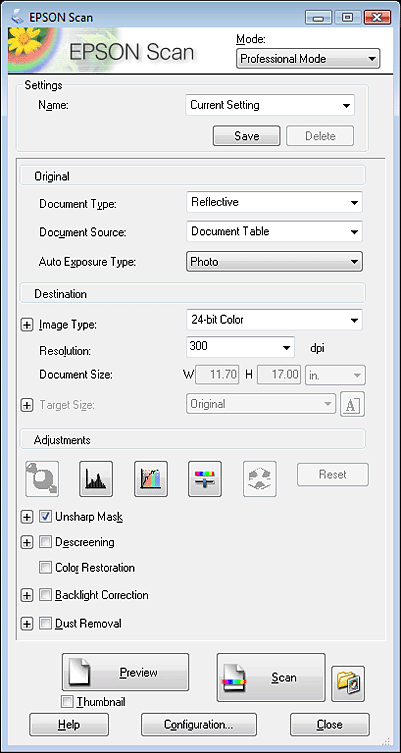Click the Configuration button
401x753 pixels.
click(x=198, y=724)
